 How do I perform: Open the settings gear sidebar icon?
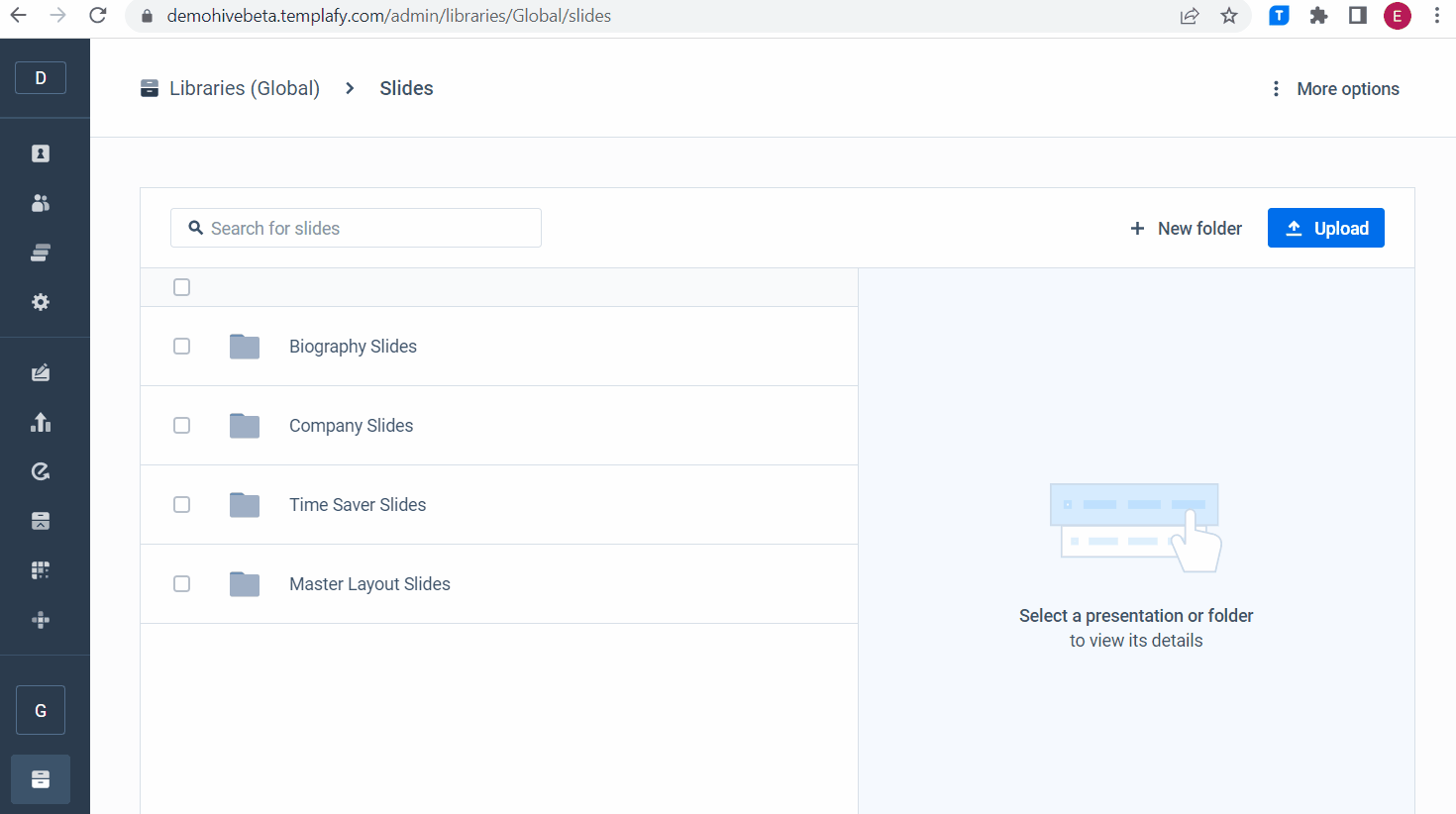tap(41, 302)
